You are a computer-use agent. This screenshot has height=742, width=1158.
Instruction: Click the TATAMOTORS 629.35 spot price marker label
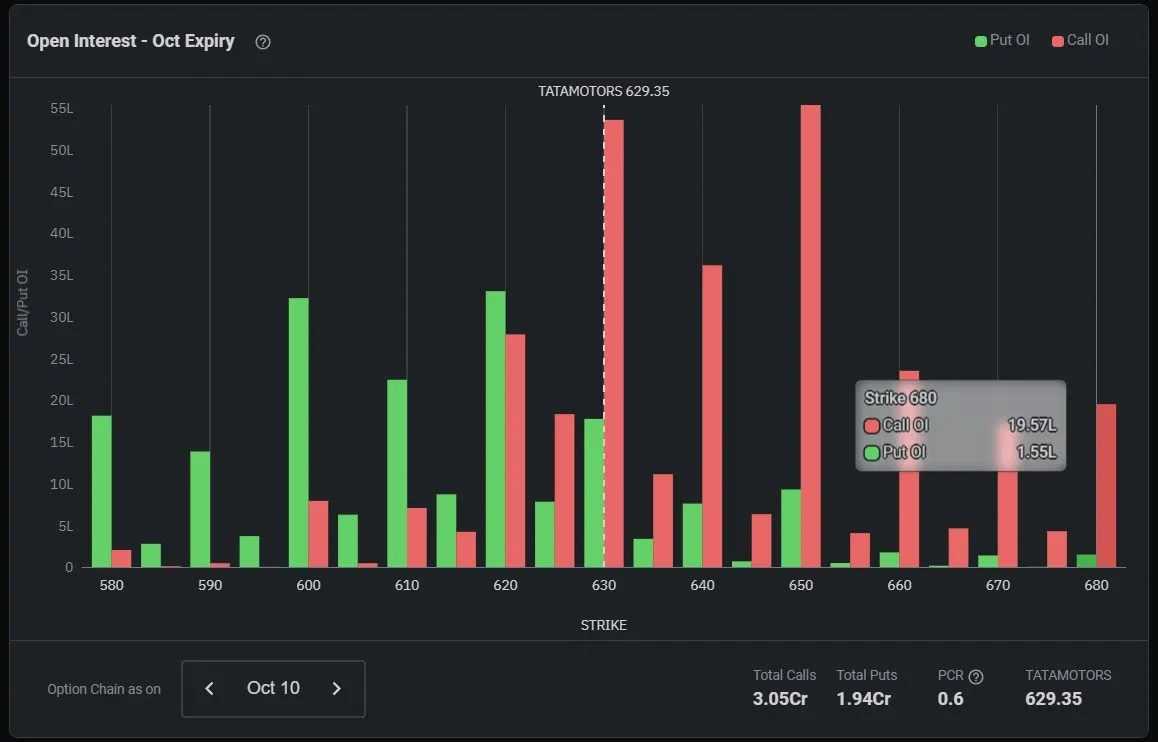(603, 92)
